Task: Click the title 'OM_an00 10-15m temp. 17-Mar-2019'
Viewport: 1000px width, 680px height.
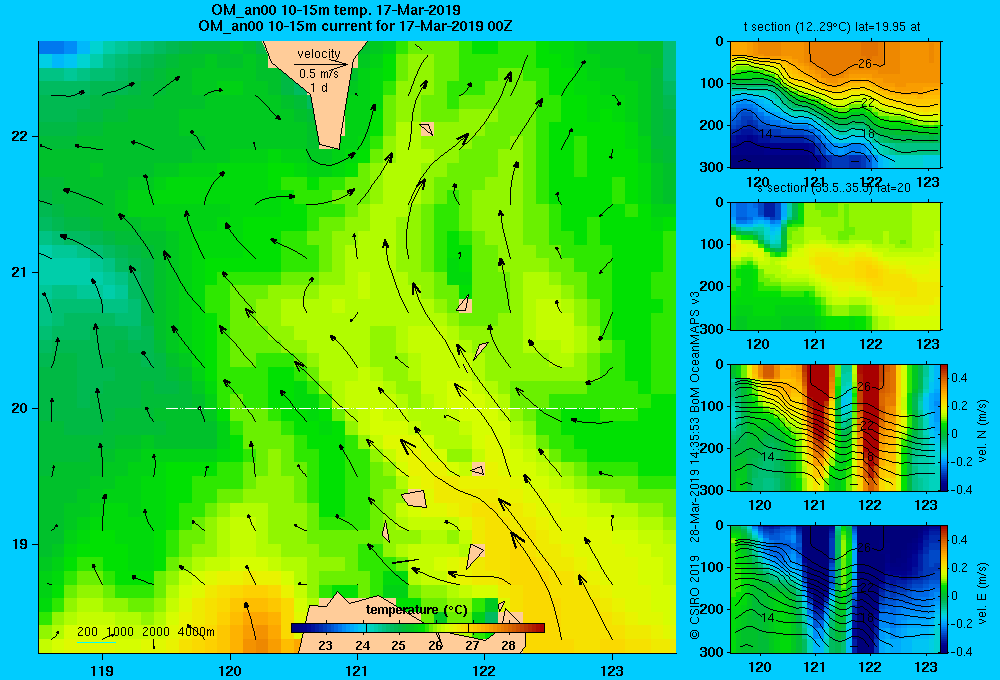Action: 336,10
